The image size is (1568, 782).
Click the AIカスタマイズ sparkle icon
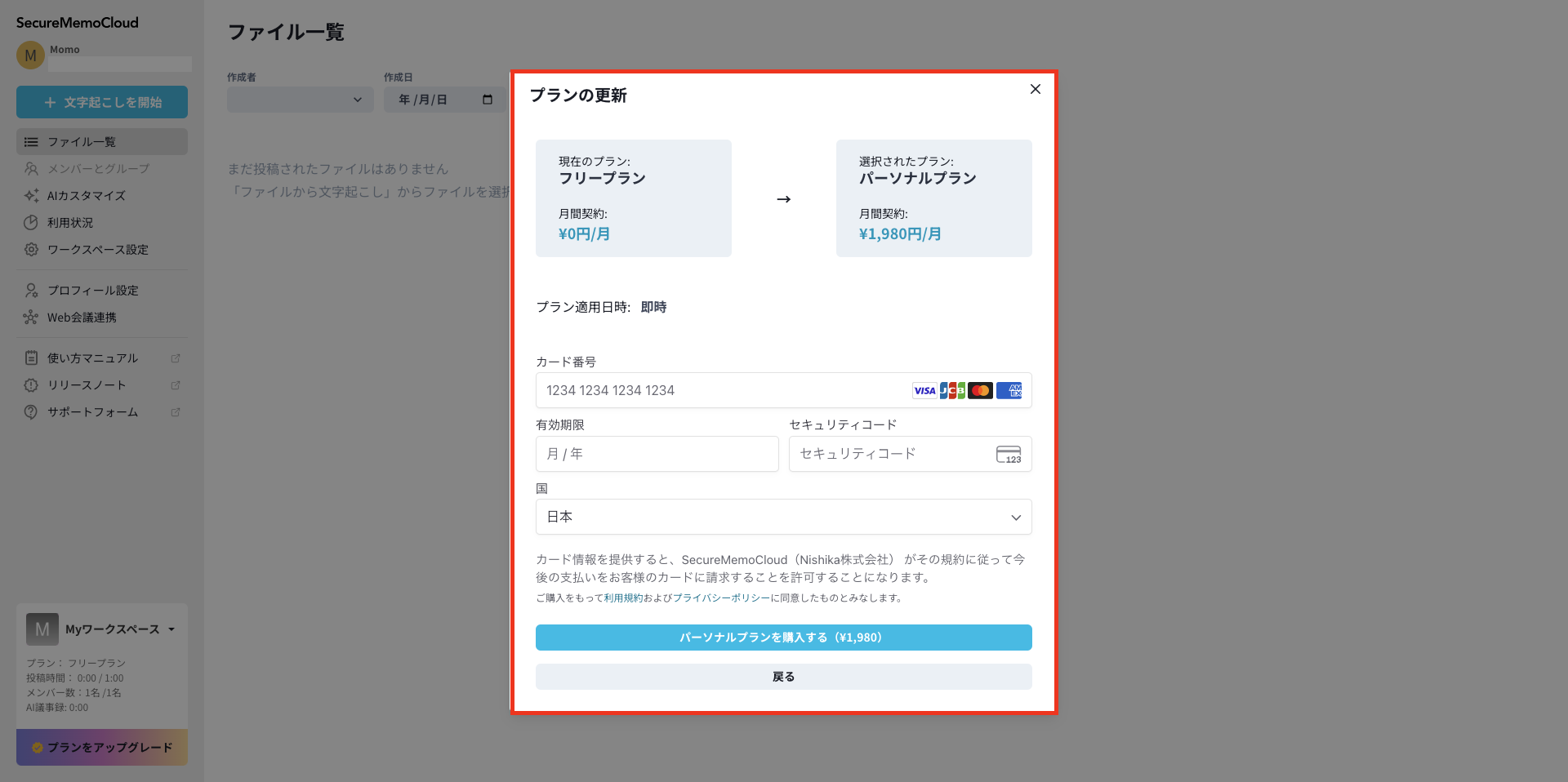[x=31, y=196]
